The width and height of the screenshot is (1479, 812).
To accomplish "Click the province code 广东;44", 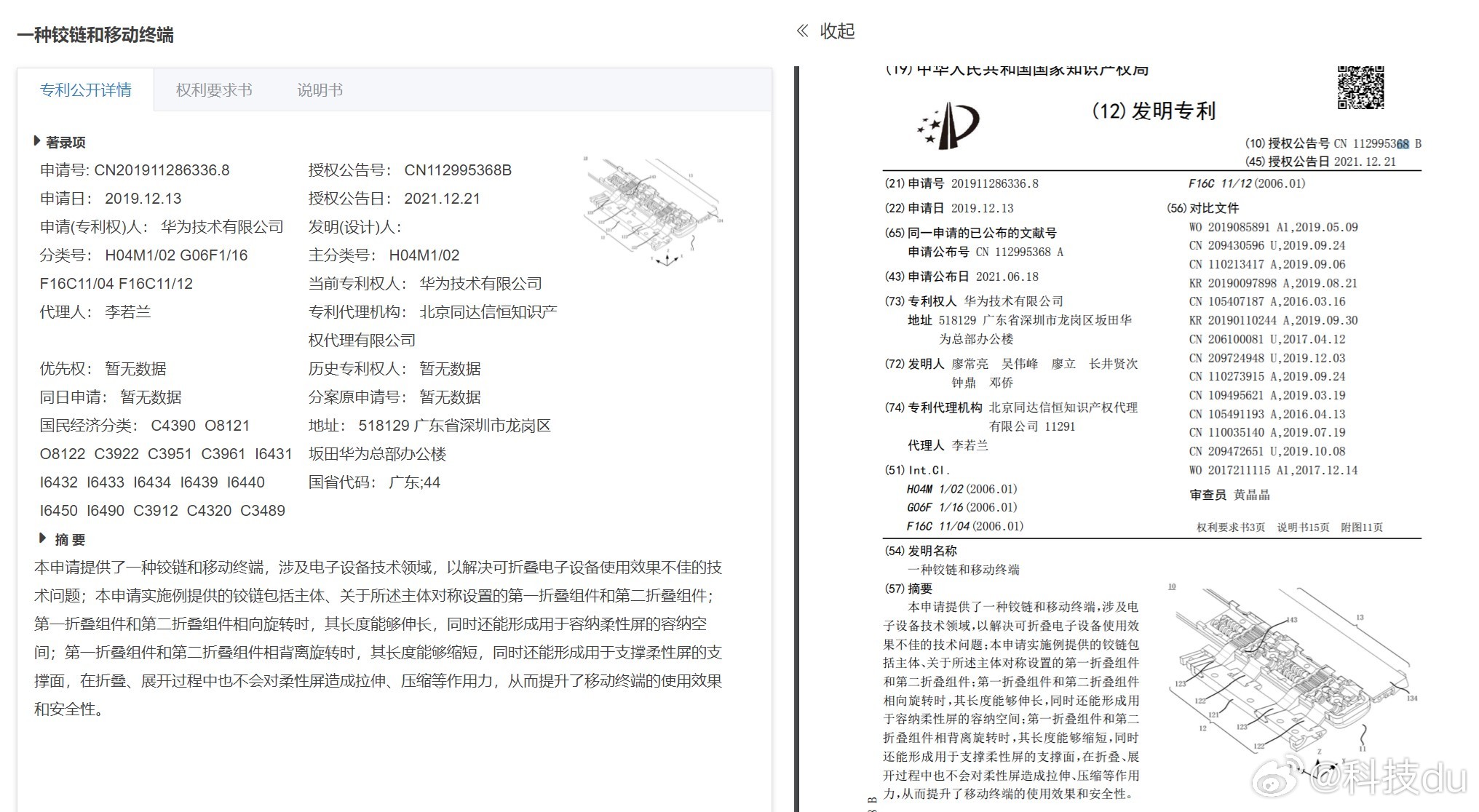I will [415, 482].
